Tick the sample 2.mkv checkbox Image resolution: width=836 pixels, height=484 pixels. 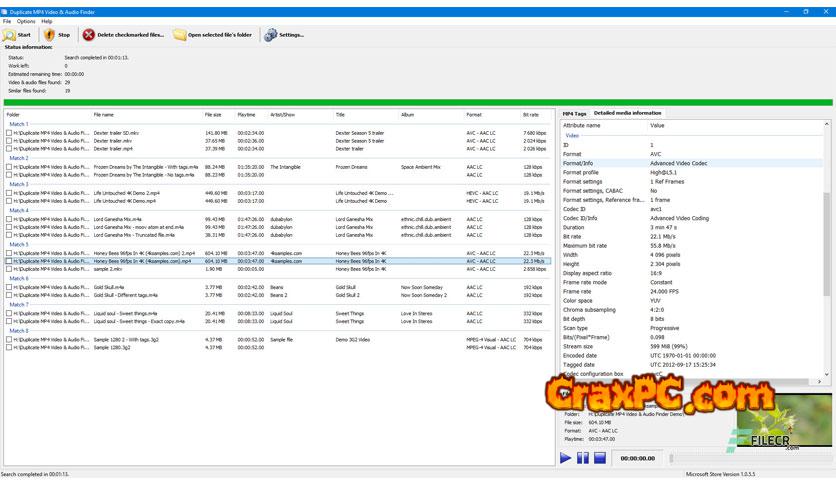point(9,269)
